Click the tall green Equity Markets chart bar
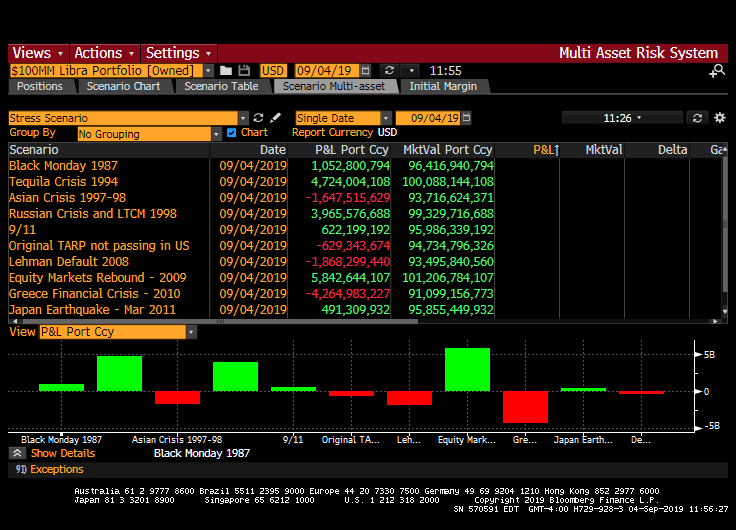 tap(468, 369)
